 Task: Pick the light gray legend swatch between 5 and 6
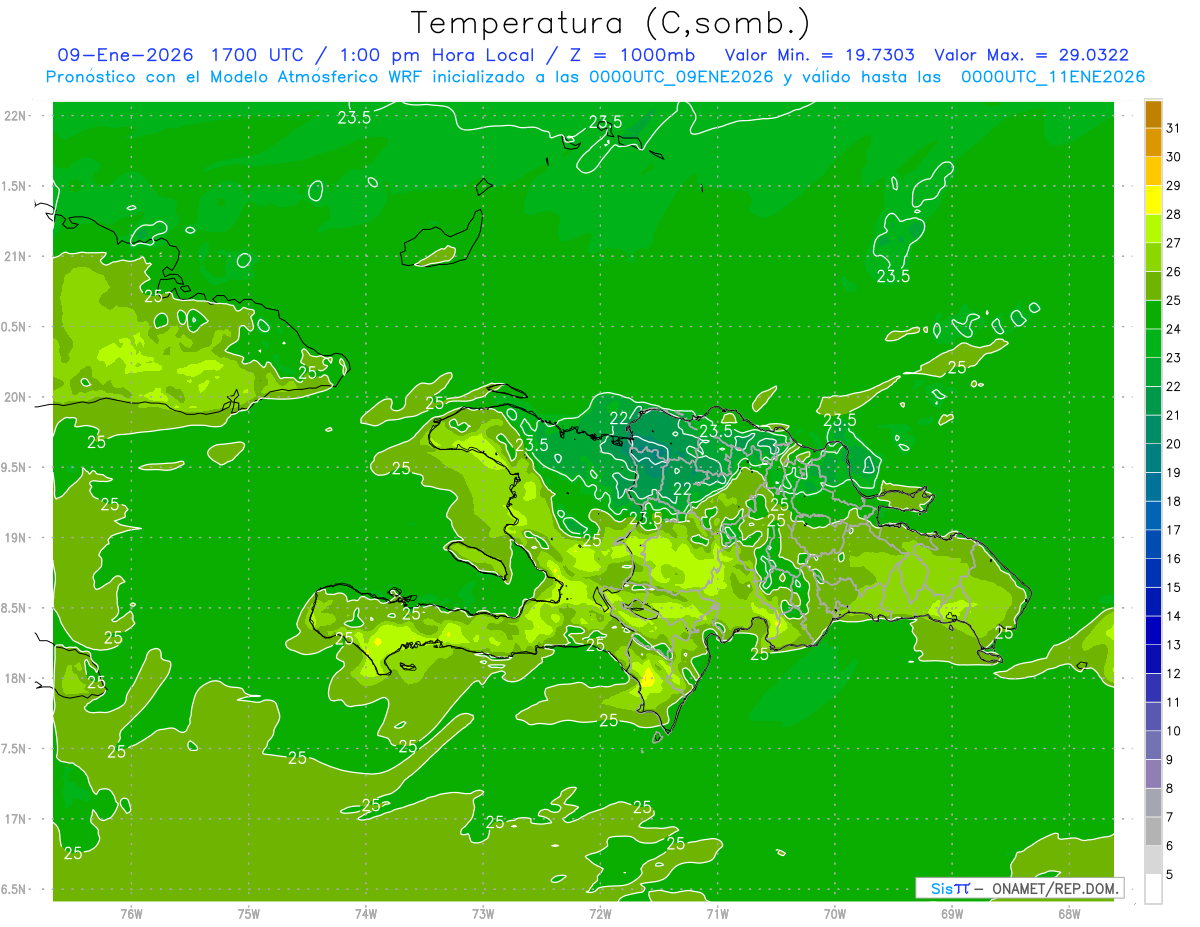point(1154,859)
